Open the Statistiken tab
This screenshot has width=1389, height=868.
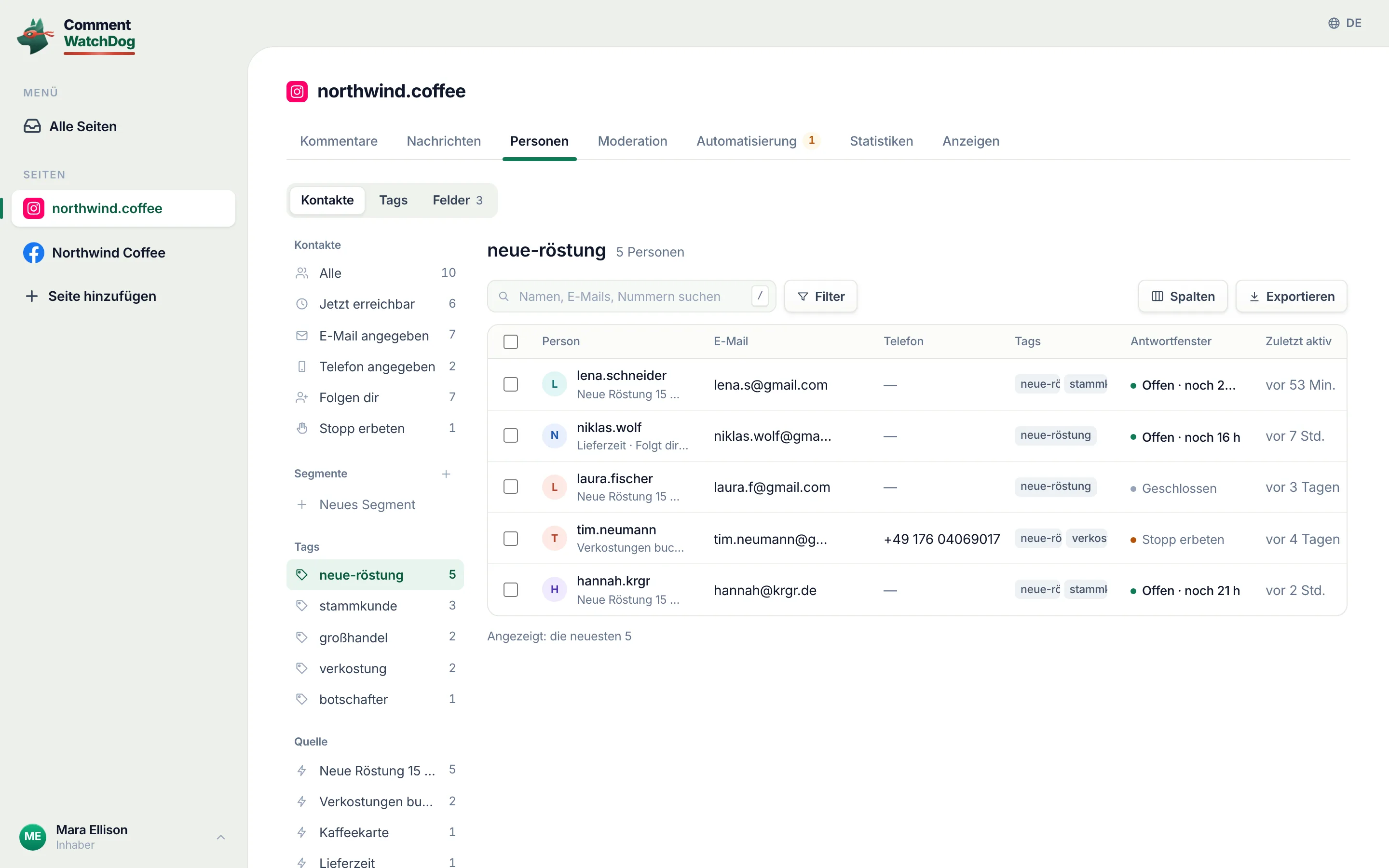click(881, 141)
